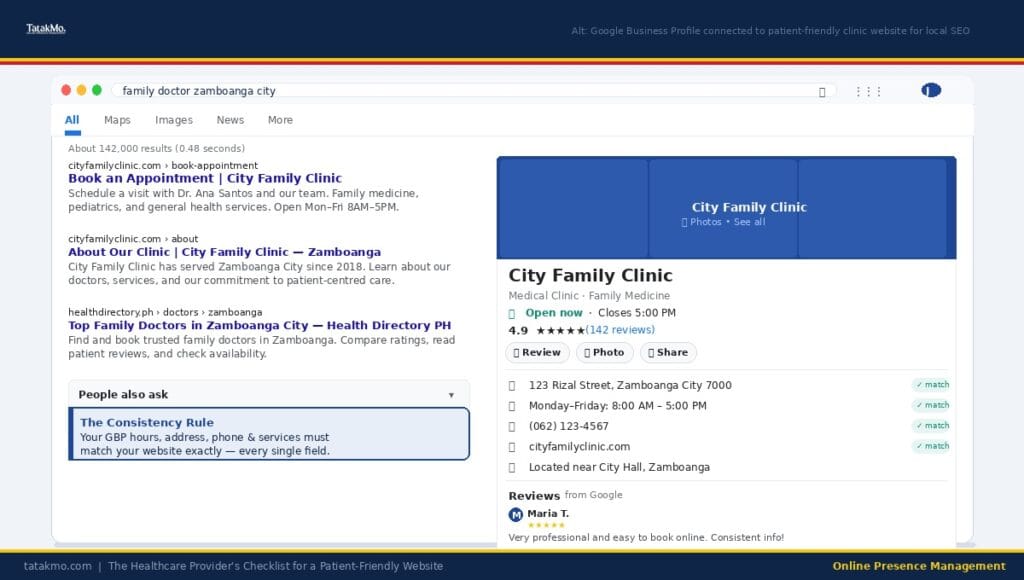Click the clock icon beside Open now
Viewport: 1024px width, 580px height.
pyautogui.click(x=512, y=314)
